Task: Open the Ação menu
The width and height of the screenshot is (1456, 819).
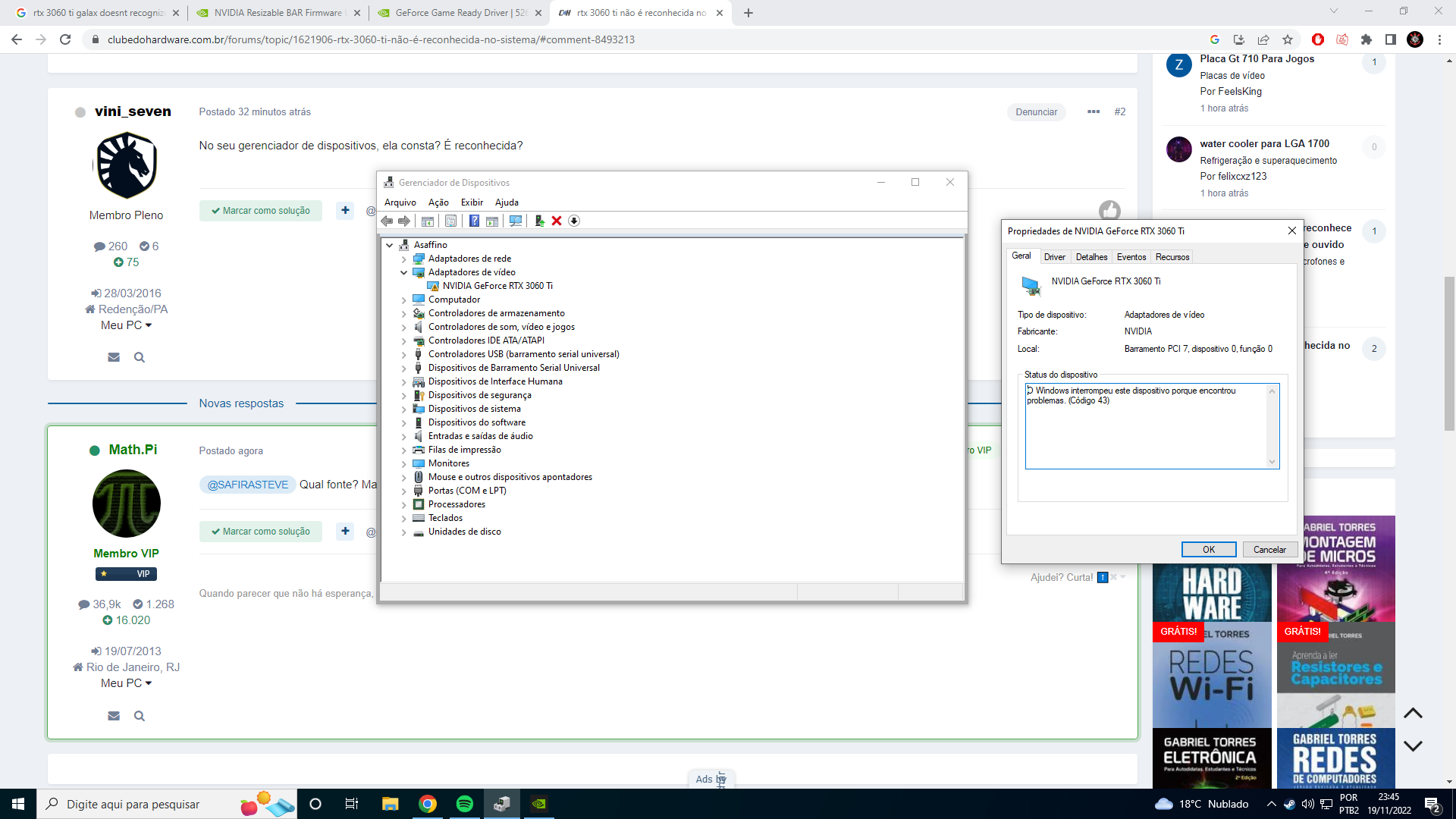Action: [x=438, y=202]
